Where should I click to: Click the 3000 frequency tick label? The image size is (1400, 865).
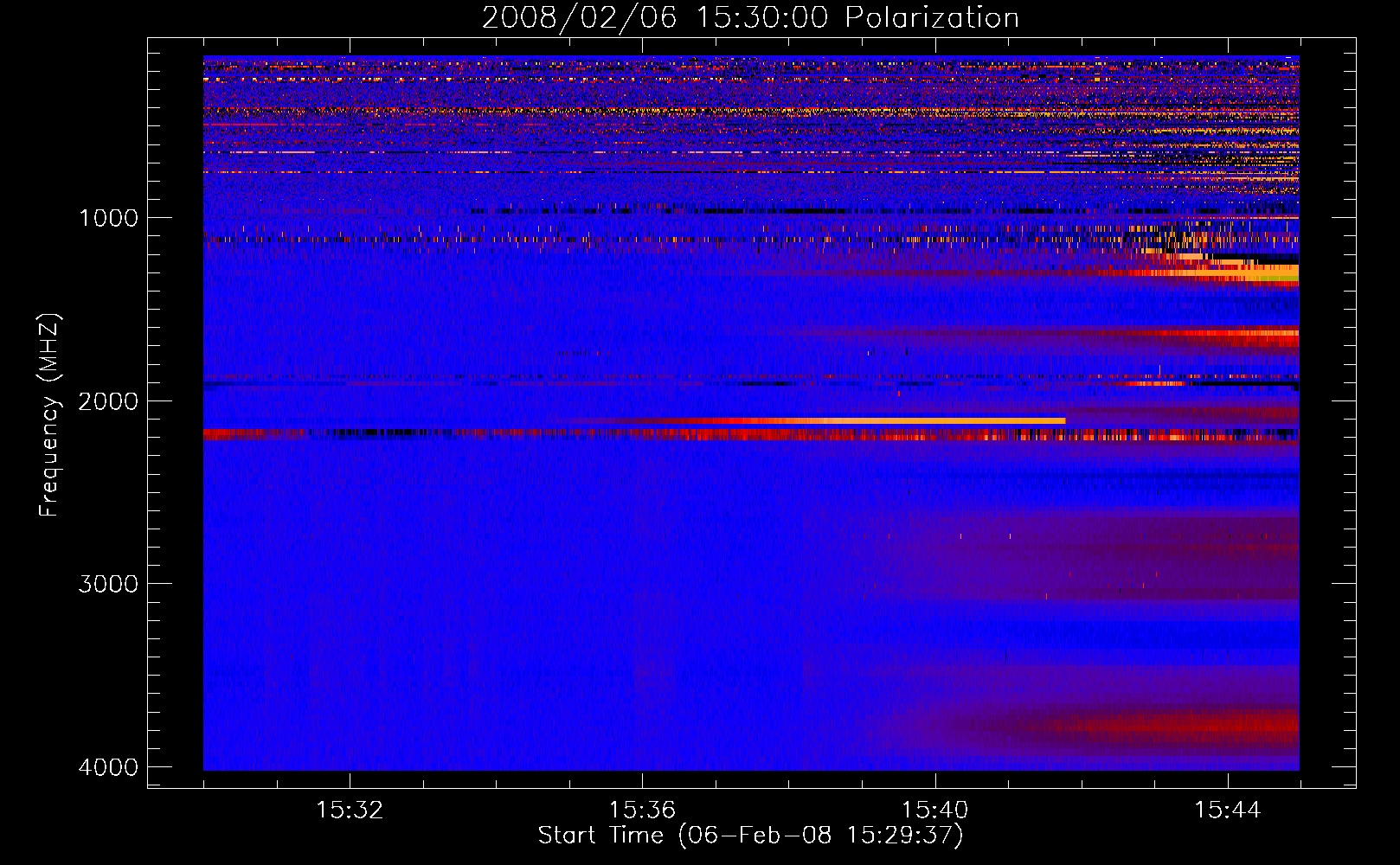[109, 584]
